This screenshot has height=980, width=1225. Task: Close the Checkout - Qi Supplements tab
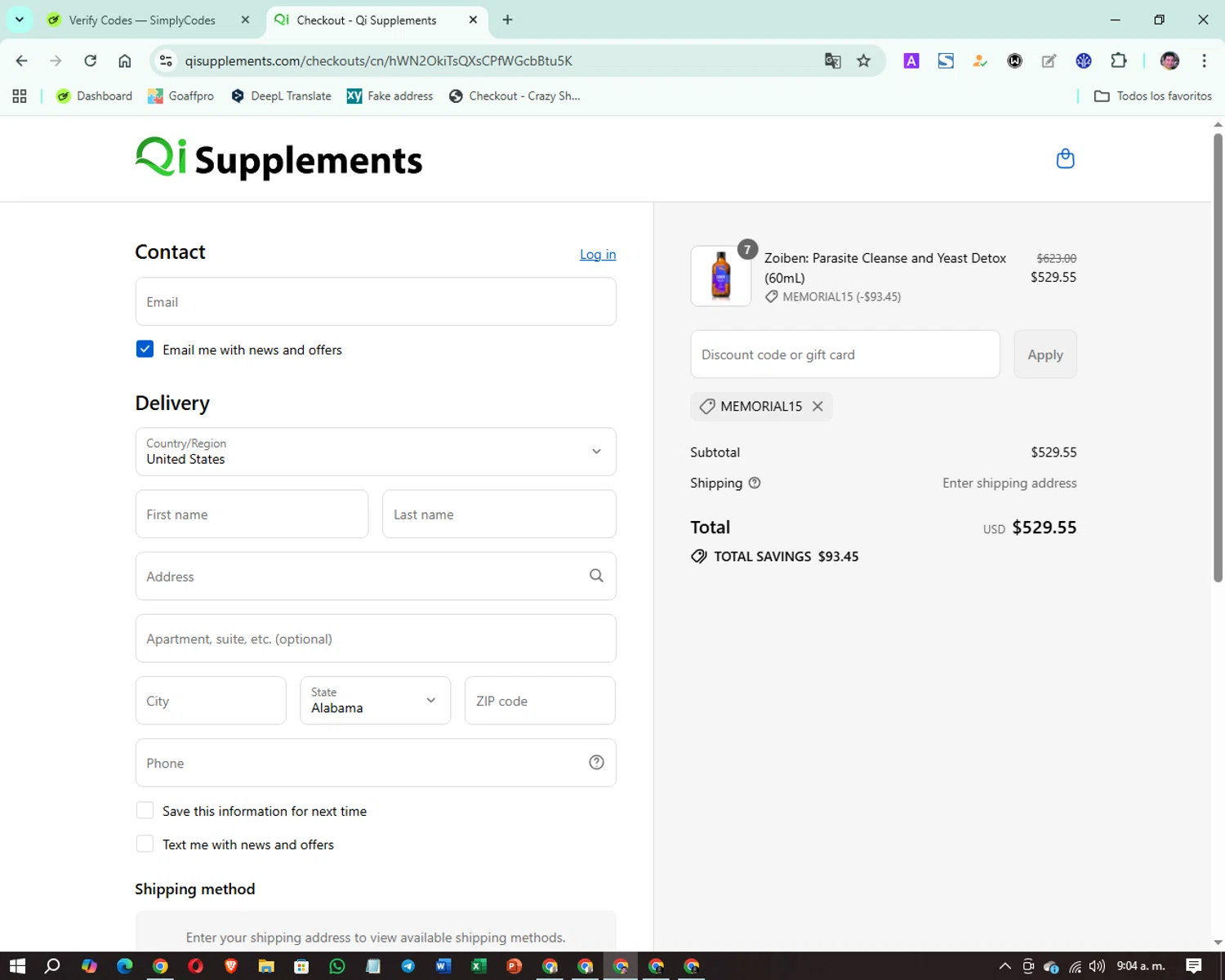[x=473, y=20]
